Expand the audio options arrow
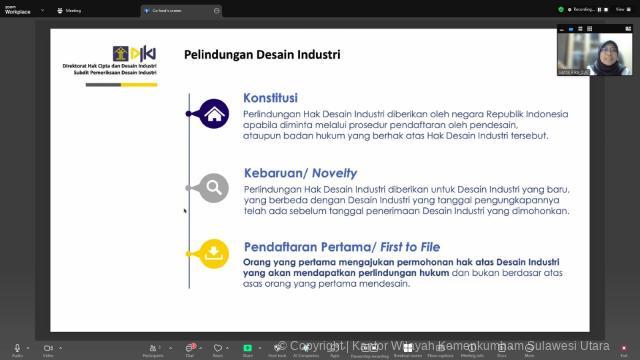Image resolution: width=640 pixels, height=360 pixels. coord(28,348)
